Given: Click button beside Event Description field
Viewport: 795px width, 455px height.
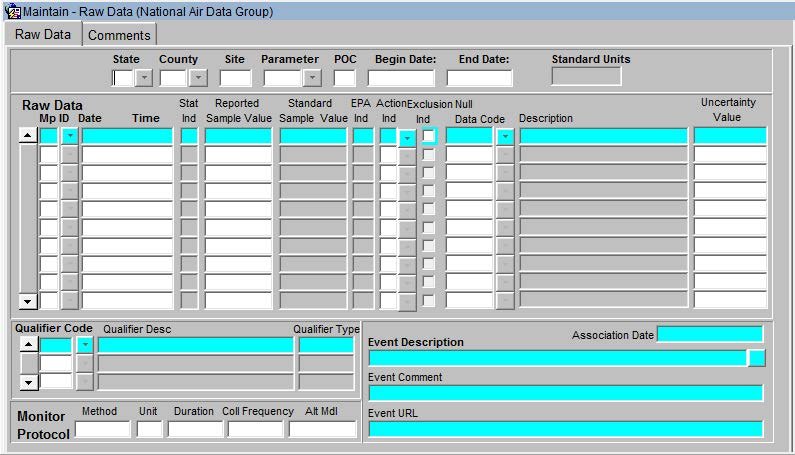Looking at the screenshot, I should [x=756, y=358].
